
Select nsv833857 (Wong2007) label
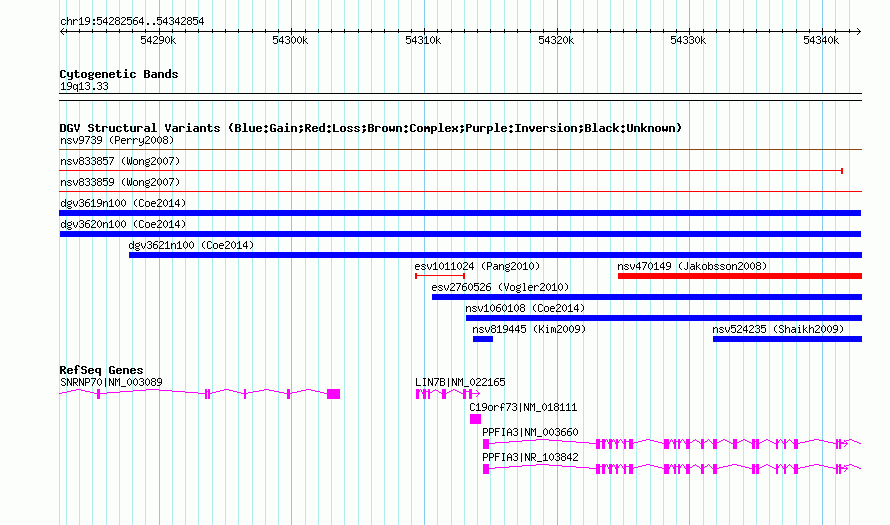120,161
